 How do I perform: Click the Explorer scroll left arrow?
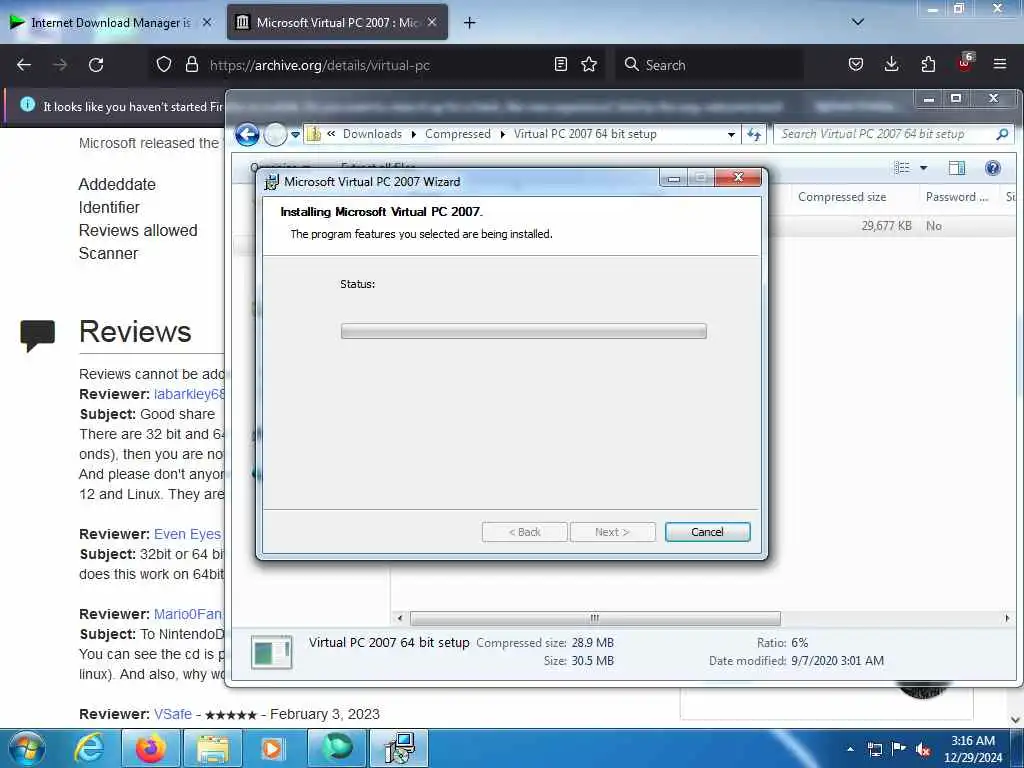(400, 617)
